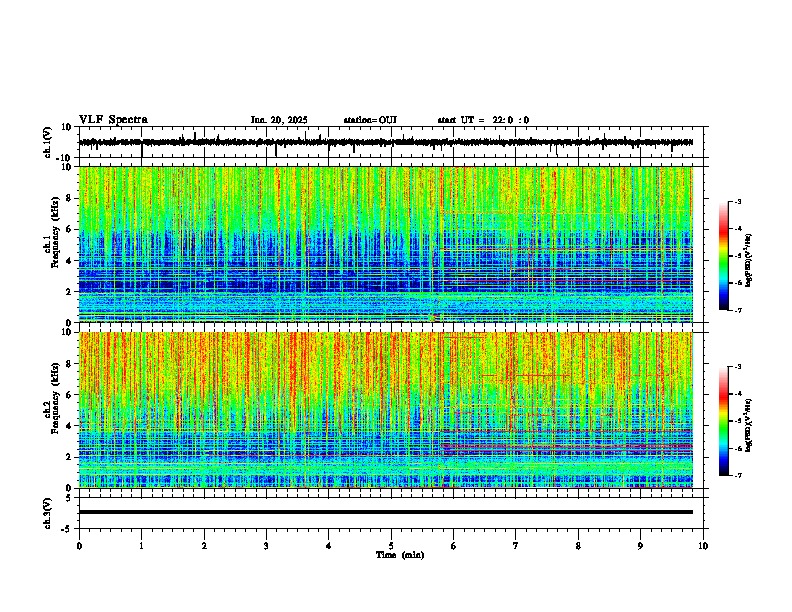The image size is (792, 612).
Task: Click the time axis tick label "1"
Action: tap(141, 546)
